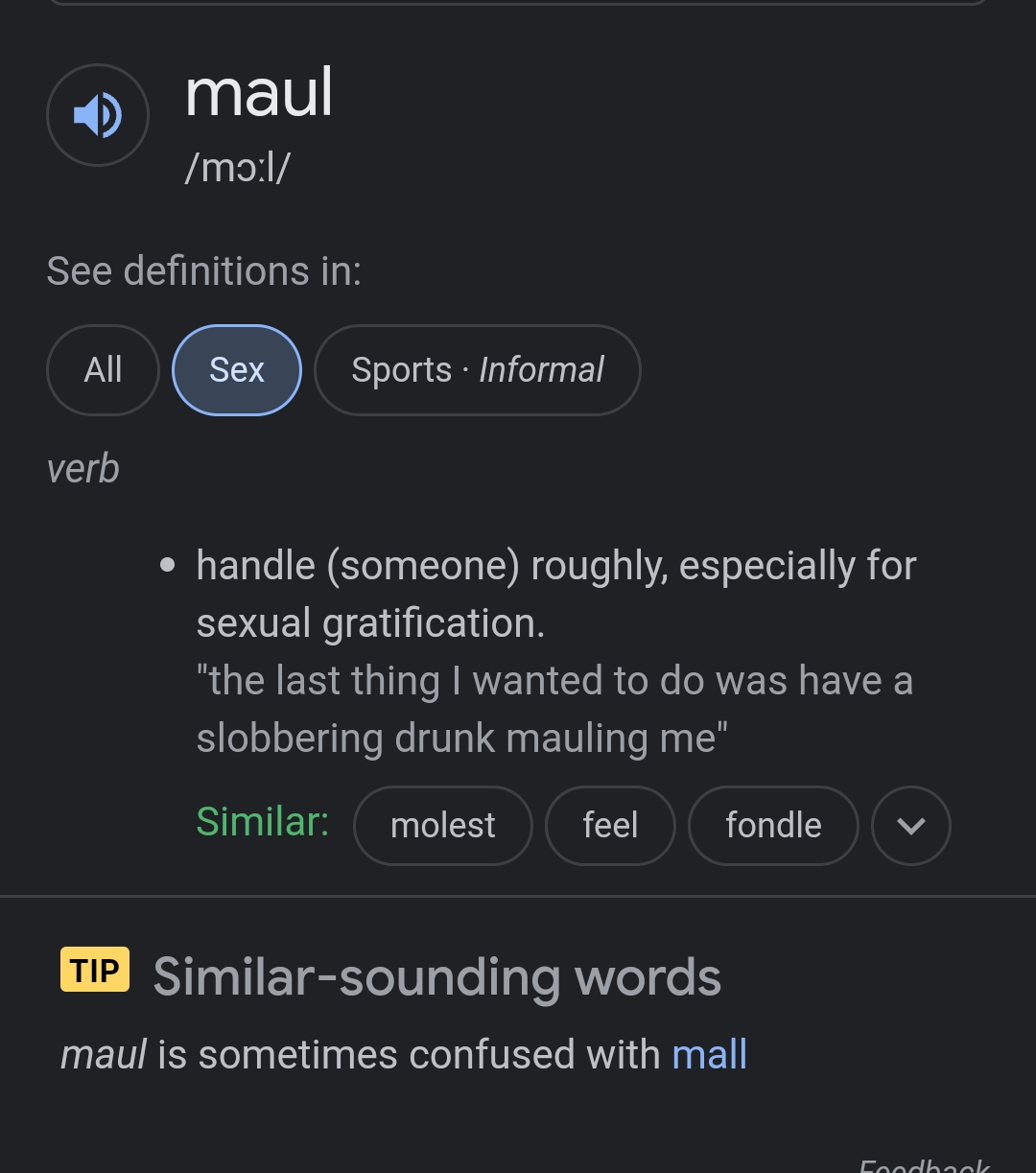Open the similar word "molest"
1036x1173 pixels.
442,825
